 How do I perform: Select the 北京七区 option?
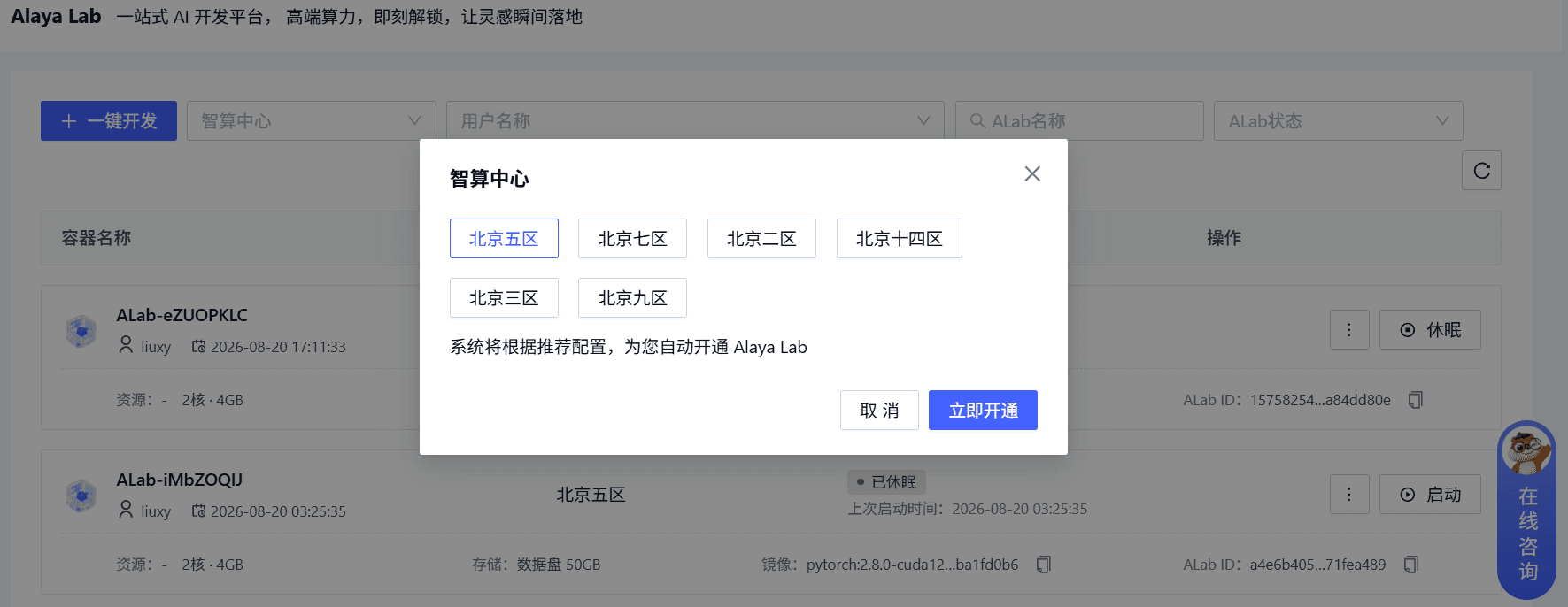[632, 239]
